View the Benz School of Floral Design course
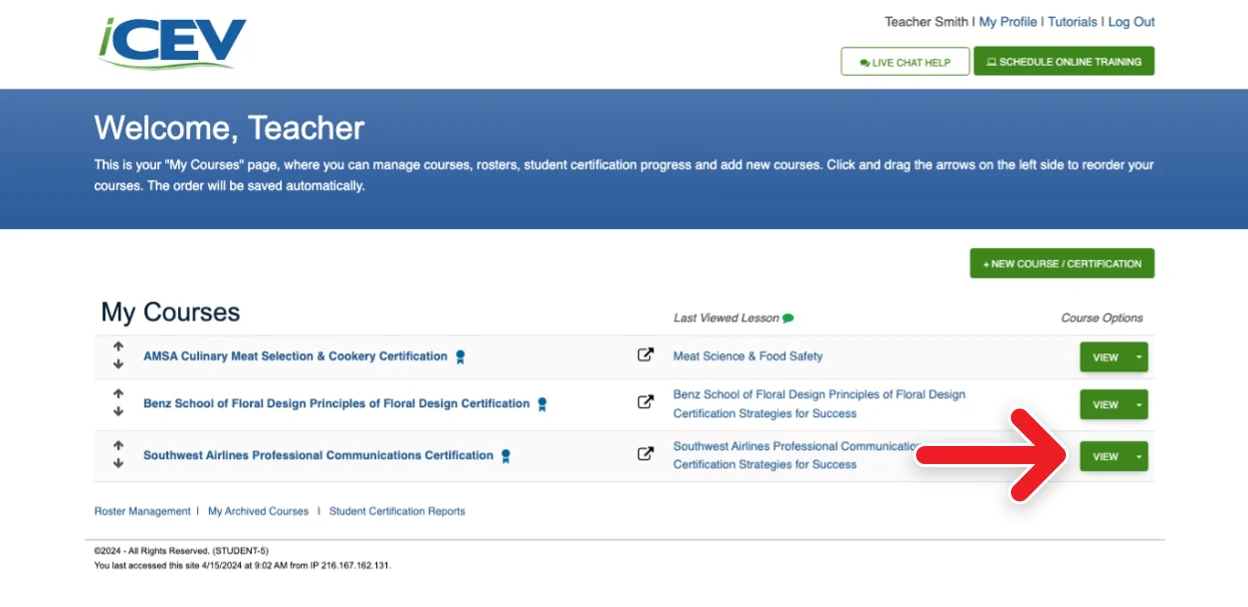 pos(1105,405)
